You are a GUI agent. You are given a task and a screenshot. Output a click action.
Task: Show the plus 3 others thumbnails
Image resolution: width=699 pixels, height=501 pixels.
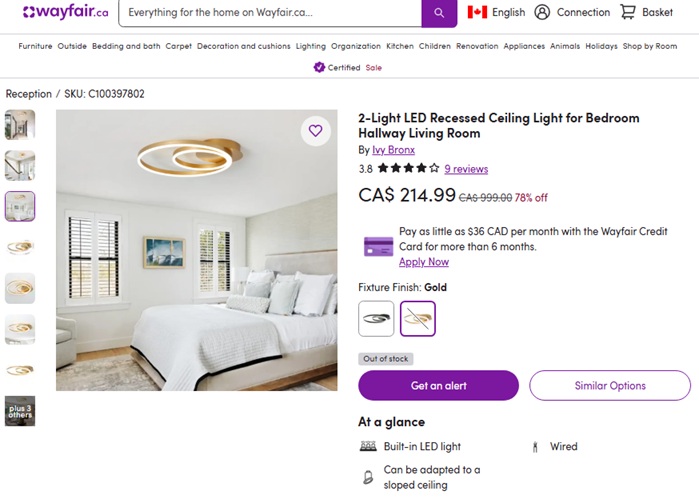20,411
